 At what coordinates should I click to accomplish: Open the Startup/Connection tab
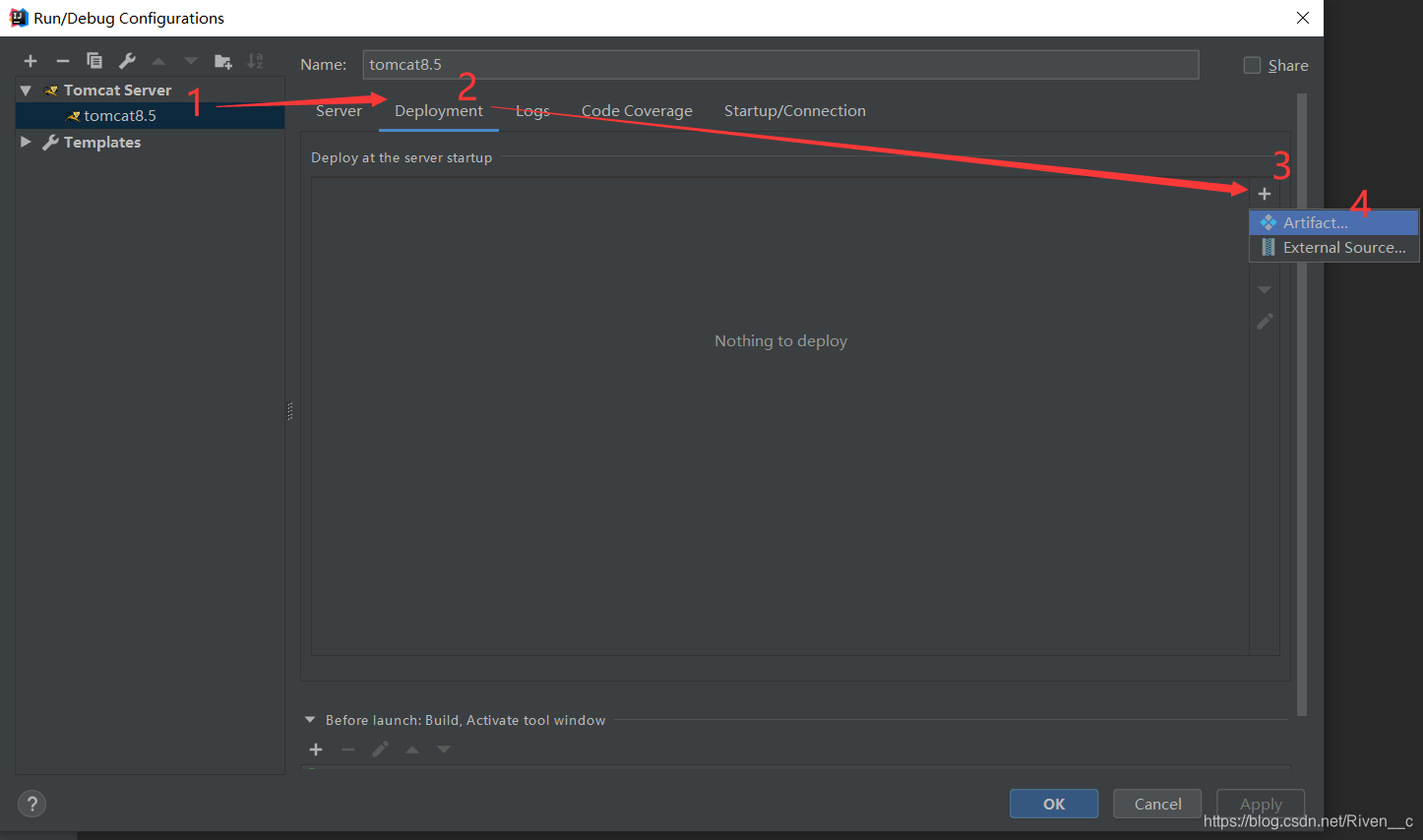(x=795, y=111)
